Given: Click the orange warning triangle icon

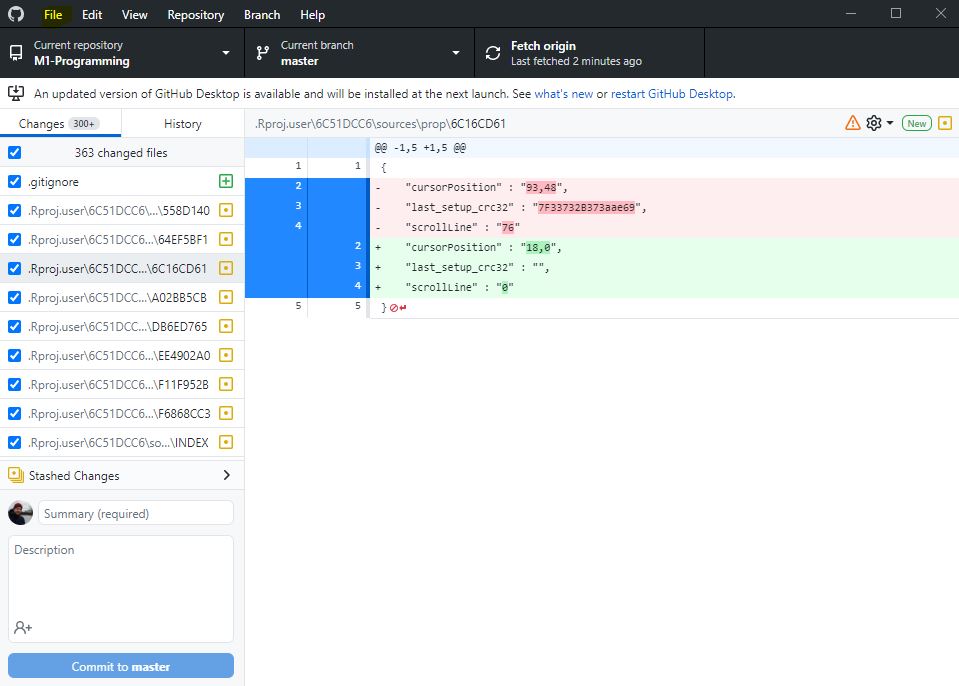Looking at the screenshot, I should [x=852, y=123].
